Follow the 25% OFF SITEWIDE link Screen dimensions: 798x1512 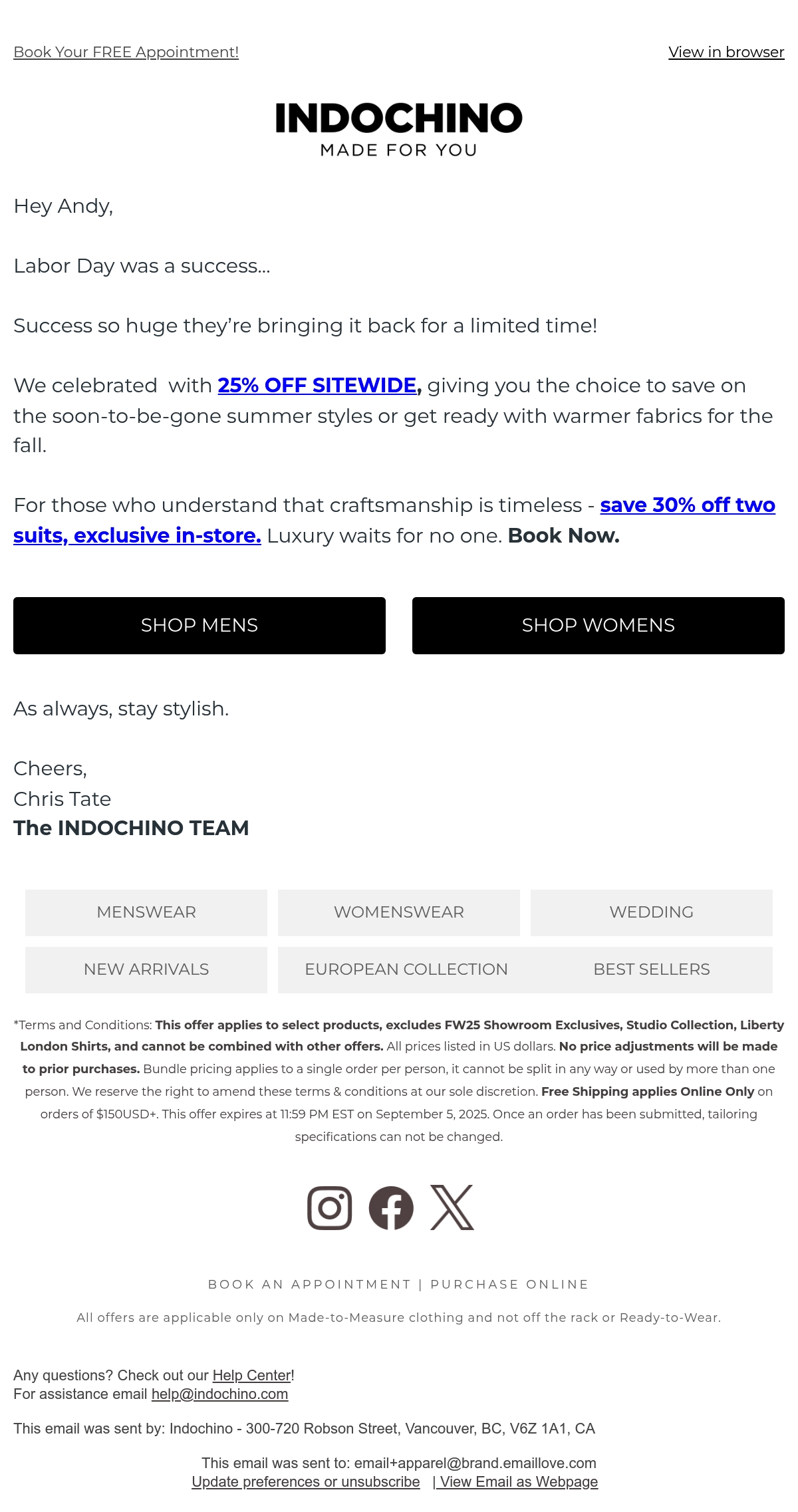pyautogui.click(x=317, y=385)
